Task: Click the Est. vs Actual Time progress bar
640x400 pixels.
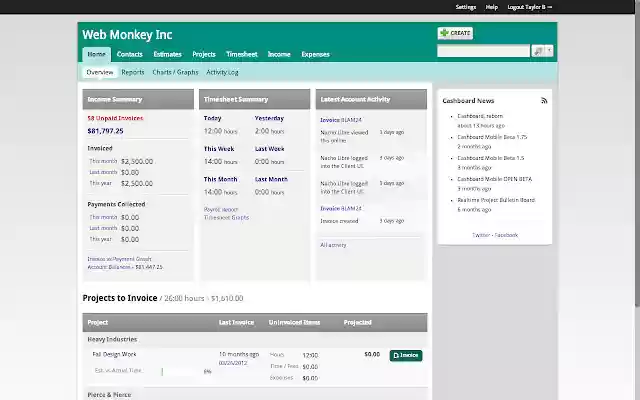Action: point(180,371)
